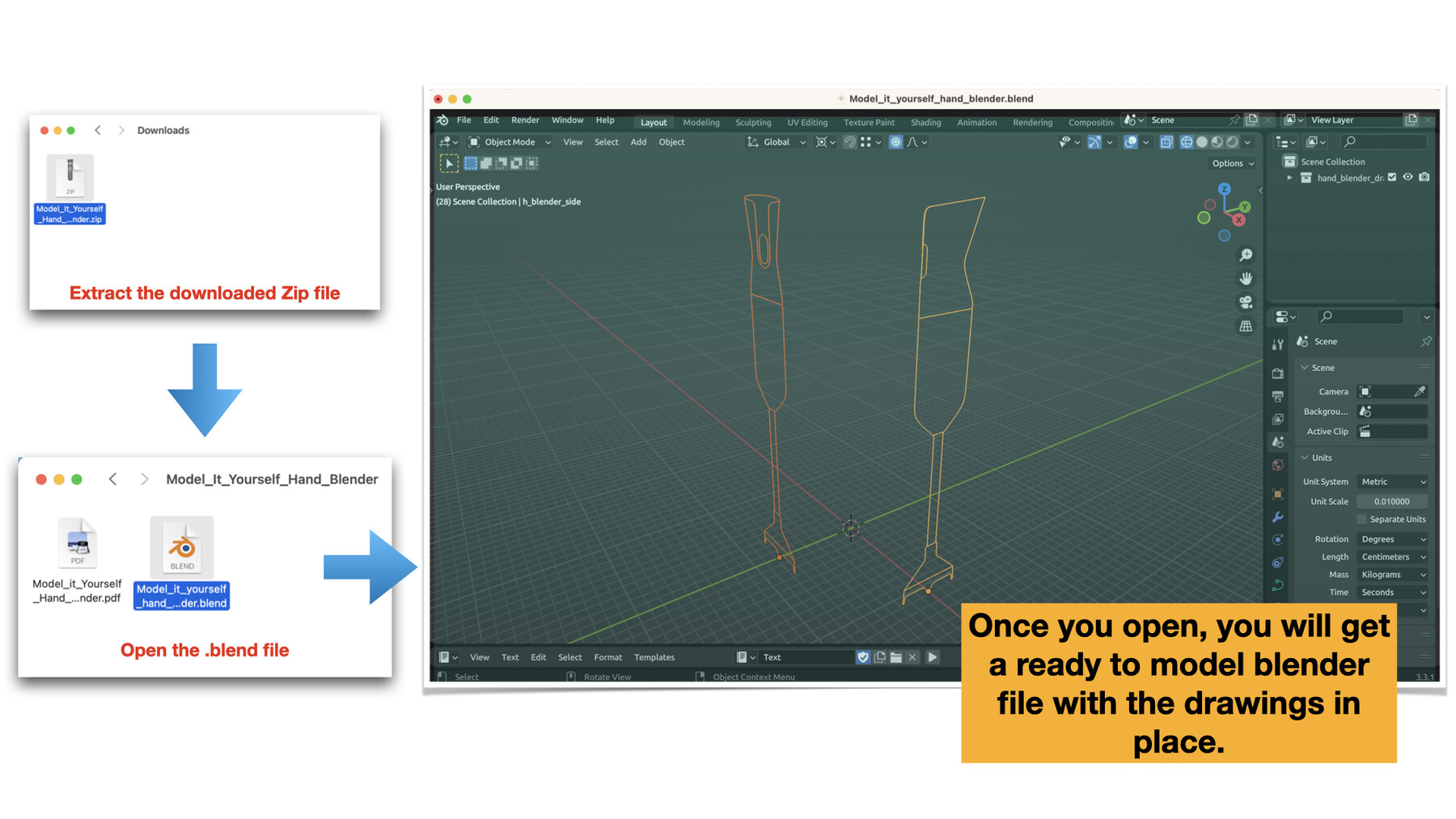Viewport: 1456px width, 819px height.
Task: Toggle camera view with the camera icon
Action: coord(1246,302)
